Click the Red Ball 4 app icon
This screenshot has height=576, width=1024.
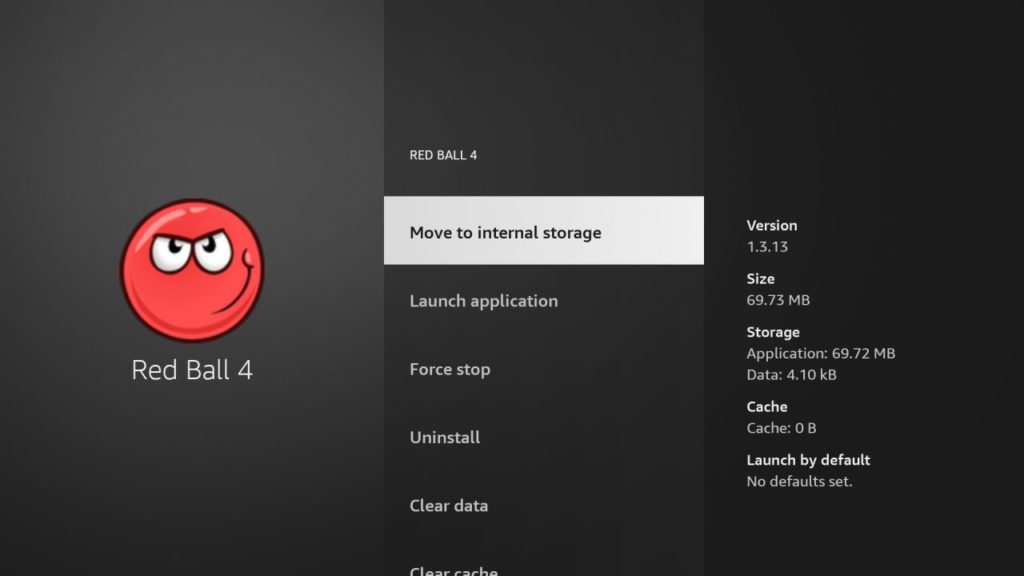coord(192,270)
